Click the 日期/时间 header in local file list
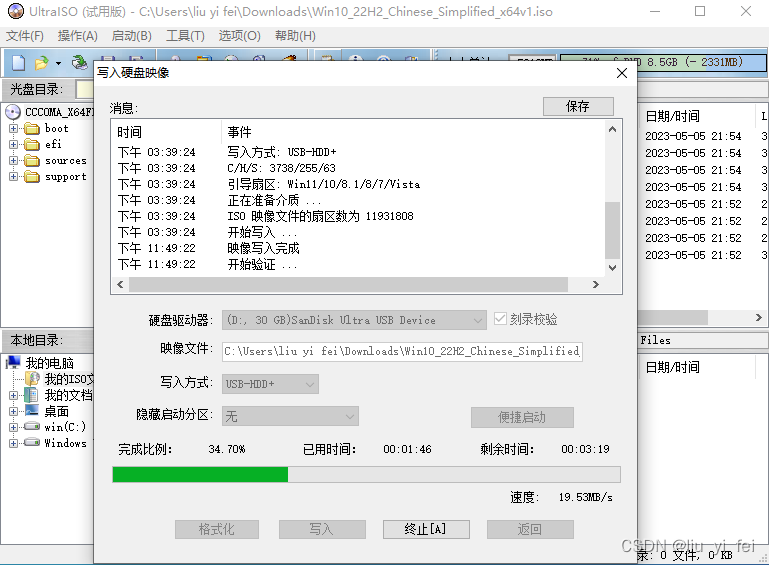 click(x=672, y=367)
